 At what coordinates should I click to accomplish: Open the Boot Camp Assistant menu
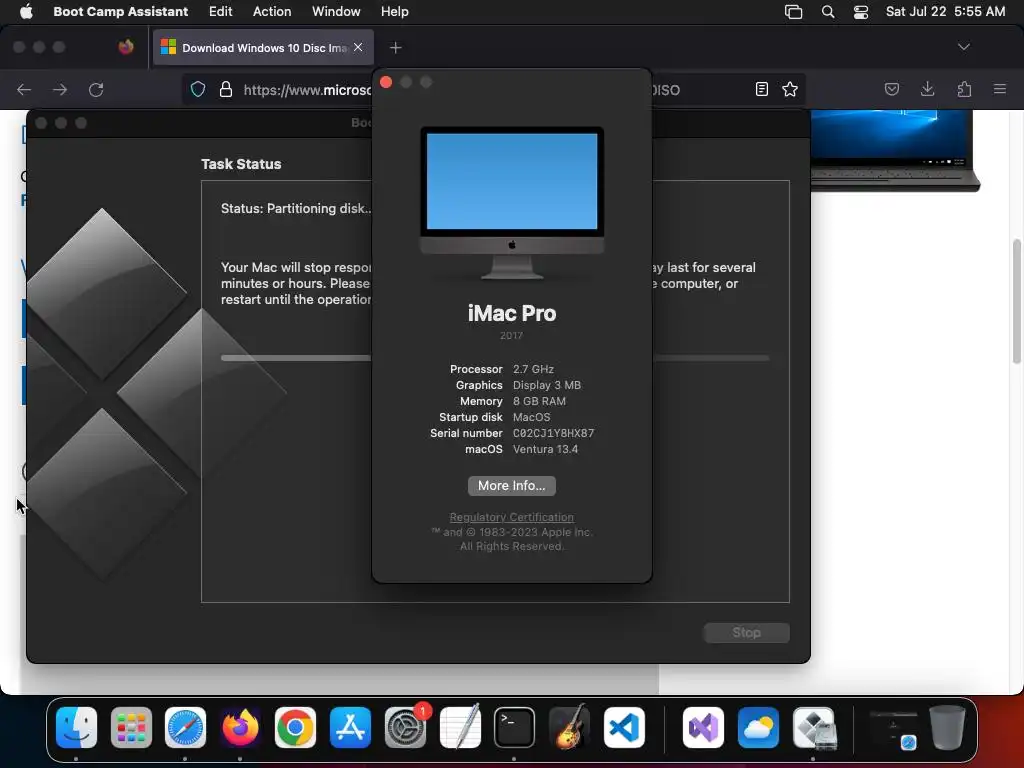[x=120, y=11]
